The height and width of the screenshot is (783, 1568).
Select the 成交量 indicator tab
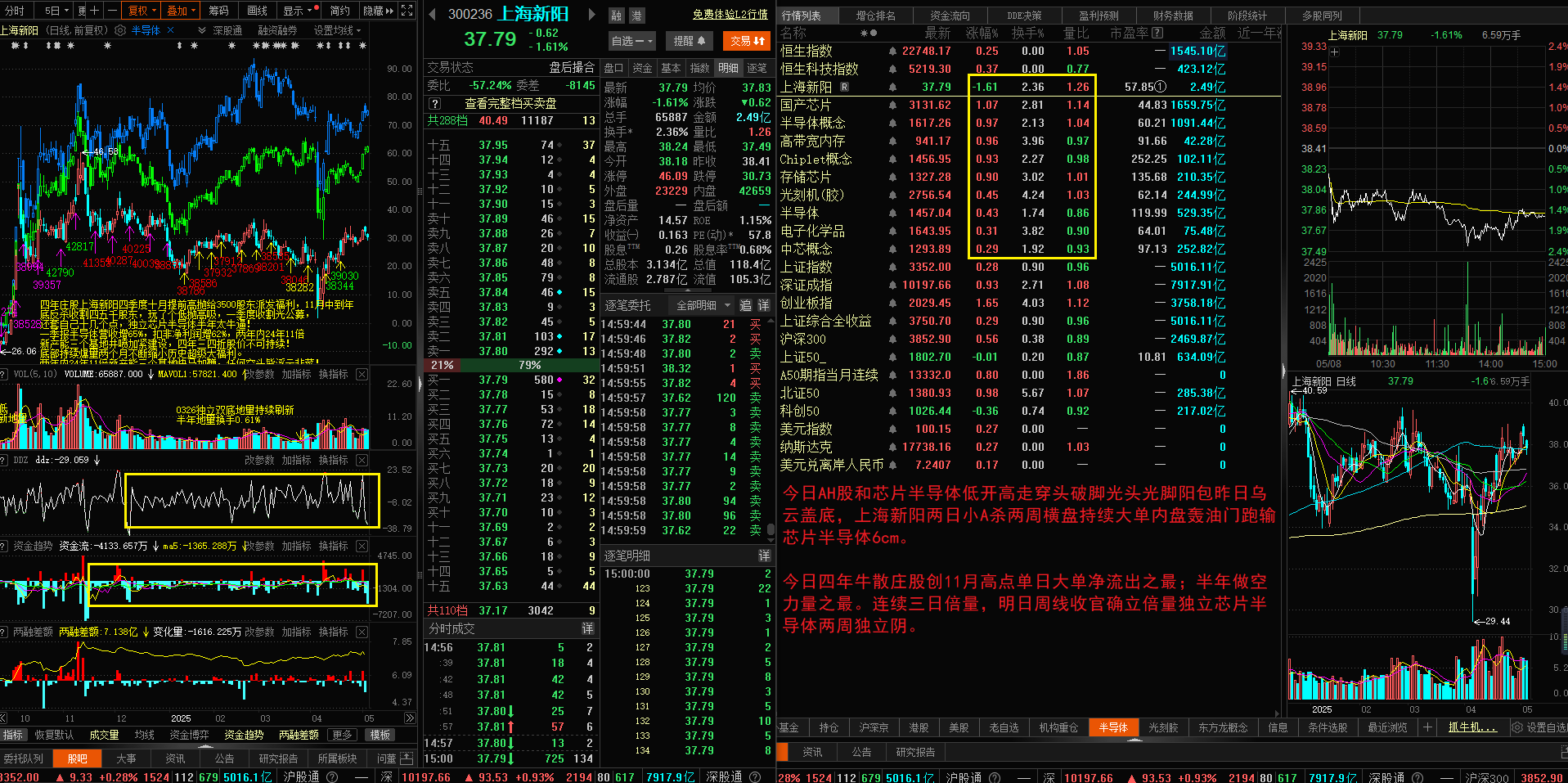point(104,735)
